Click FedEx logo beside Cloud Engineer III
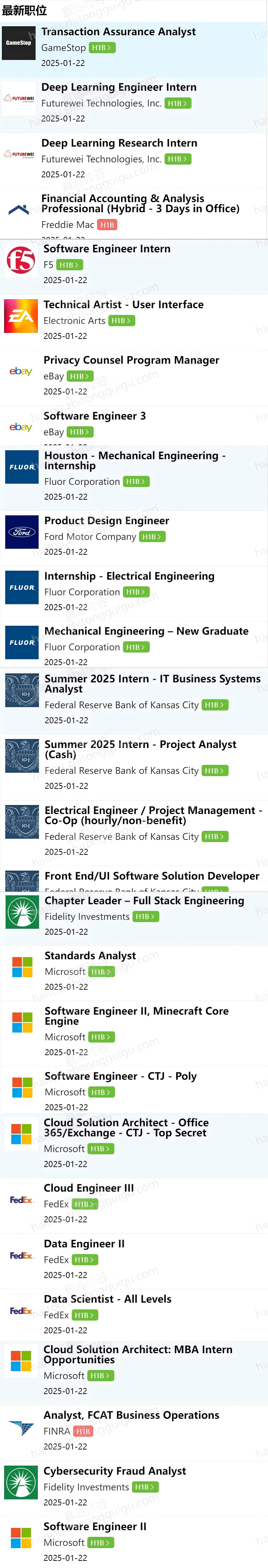Screen dimensions: 268x1568 click(x=21, y=1200)
